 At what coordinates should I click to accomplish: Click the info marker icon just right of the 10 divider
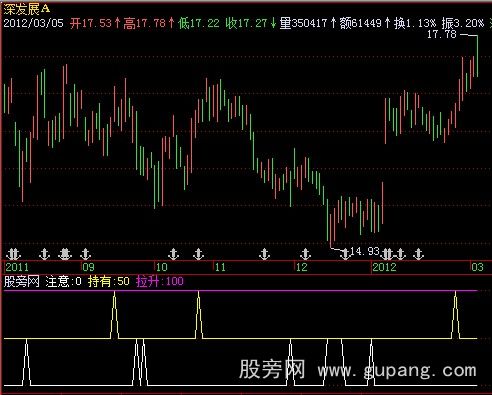coord(173,254)
